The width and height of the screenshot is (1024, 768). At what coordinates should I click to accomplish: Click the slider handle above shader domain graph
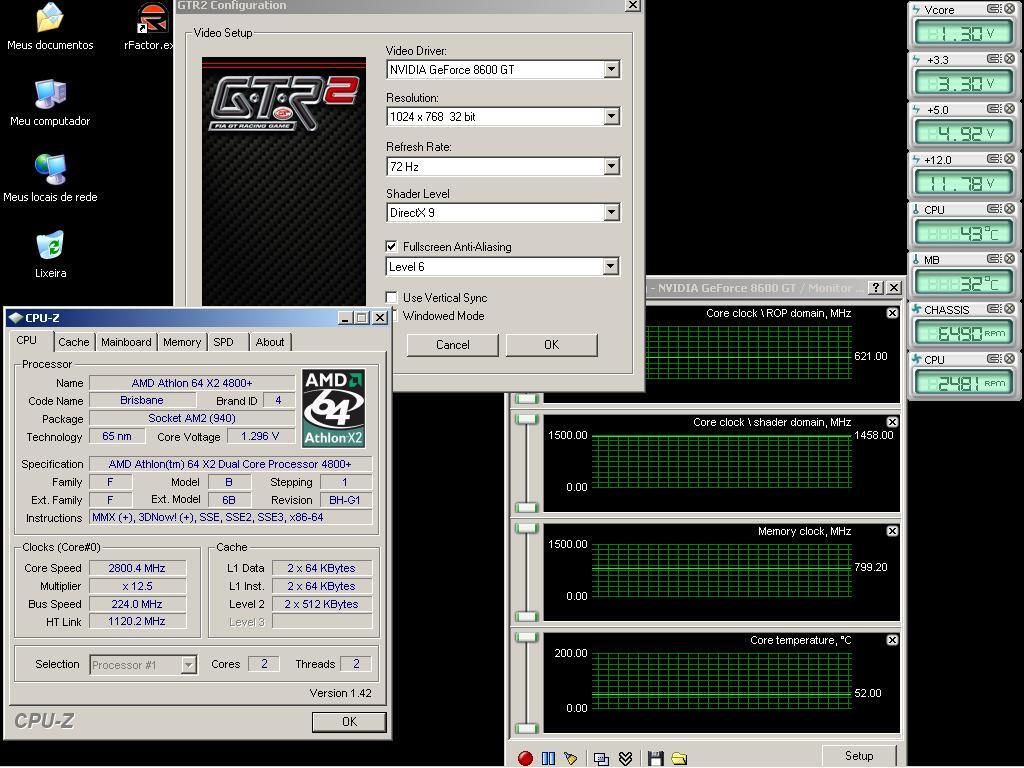point(526,419)
